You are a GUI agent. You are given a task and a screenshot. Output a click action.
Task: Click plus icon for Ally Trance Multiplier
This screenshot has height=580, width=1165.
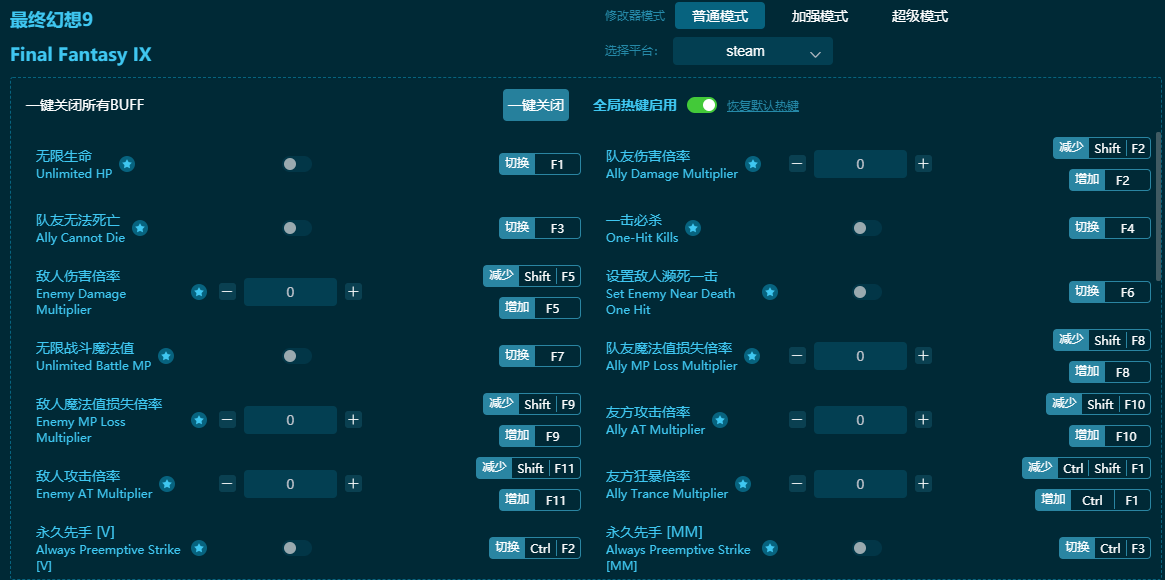(923, 484)
